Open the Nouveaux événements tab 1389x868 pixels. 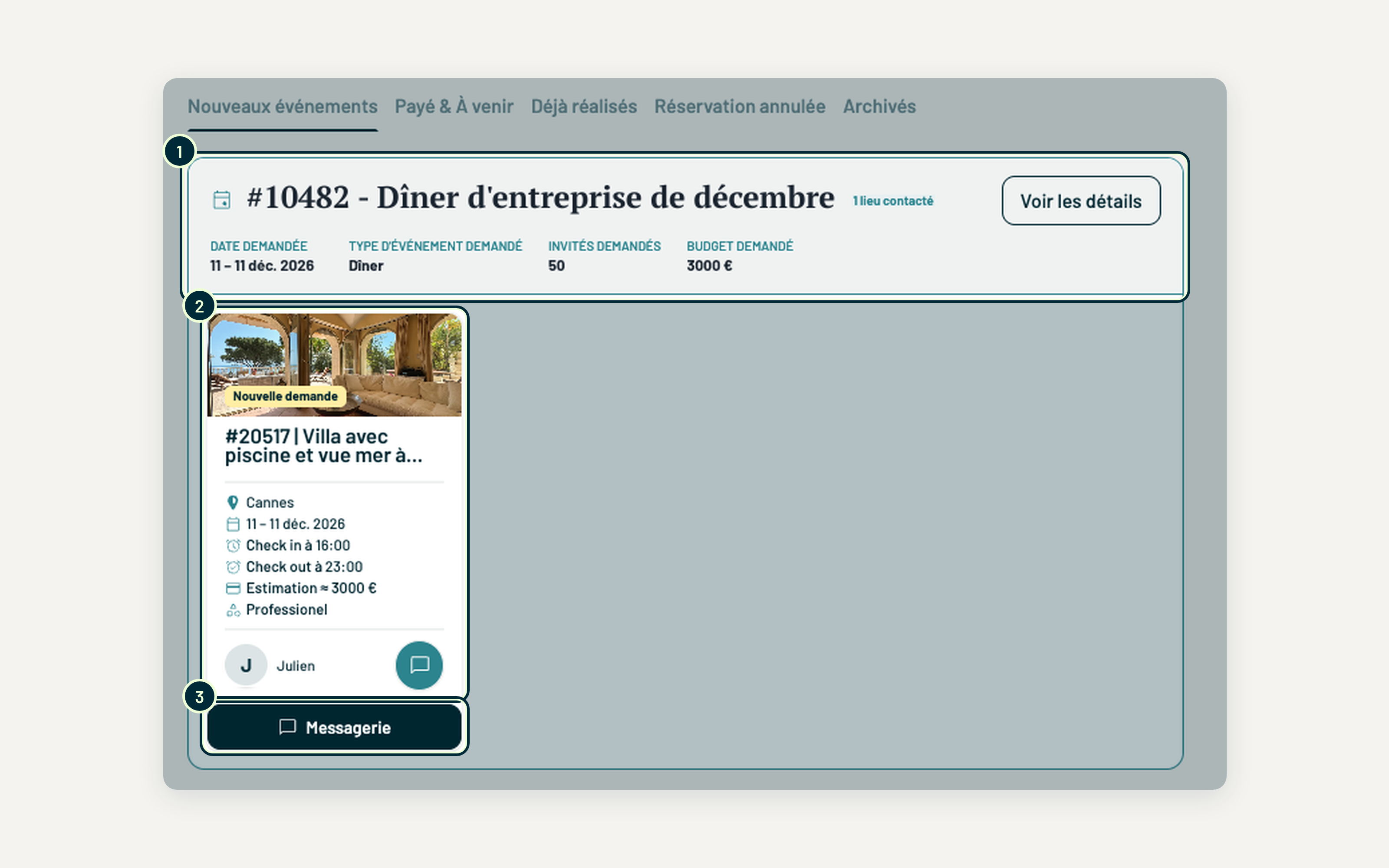(x=283, y=107)
